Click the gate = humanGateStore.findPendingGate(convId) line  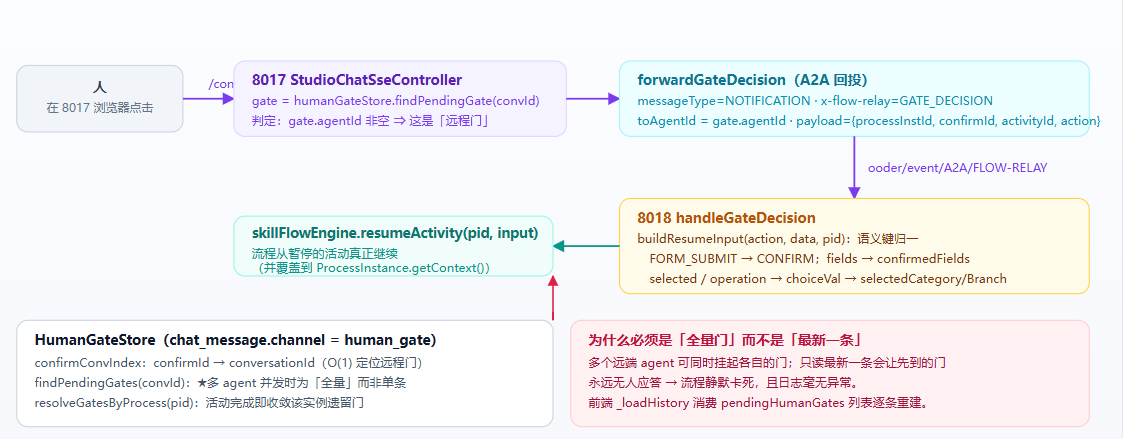point(395,101)
